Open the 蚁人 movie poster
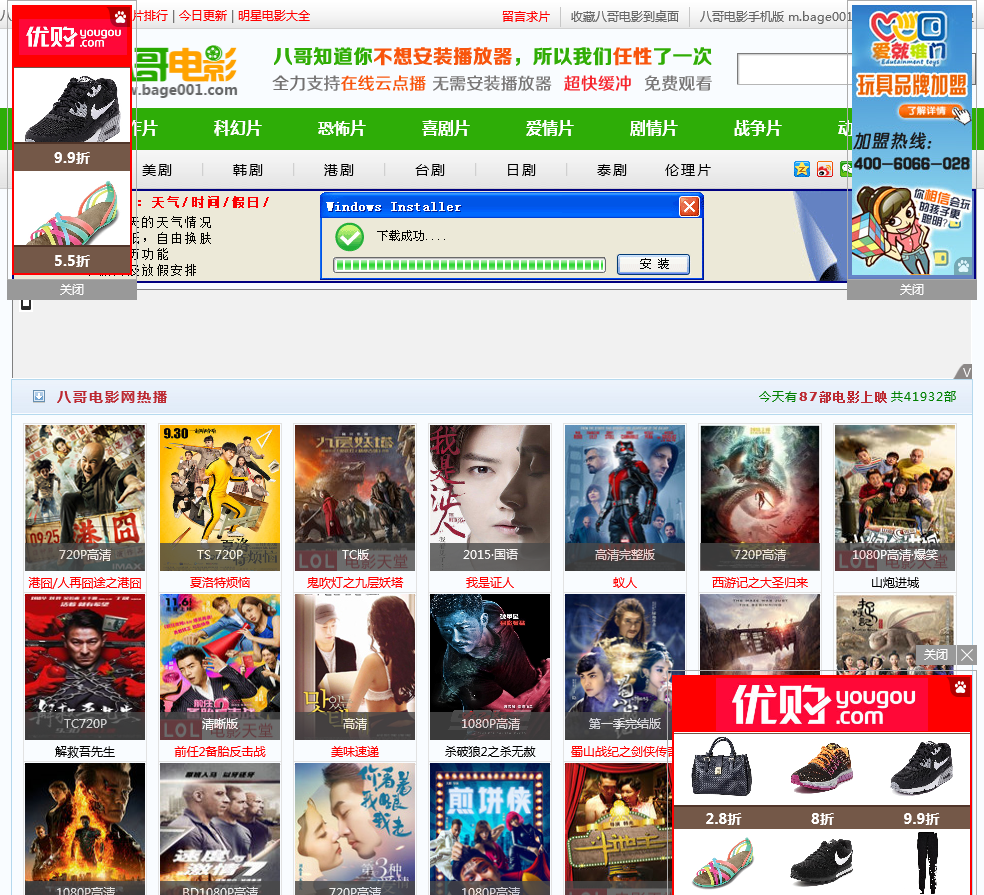Viewport: 984px width, 895px height. coord(625,498)
